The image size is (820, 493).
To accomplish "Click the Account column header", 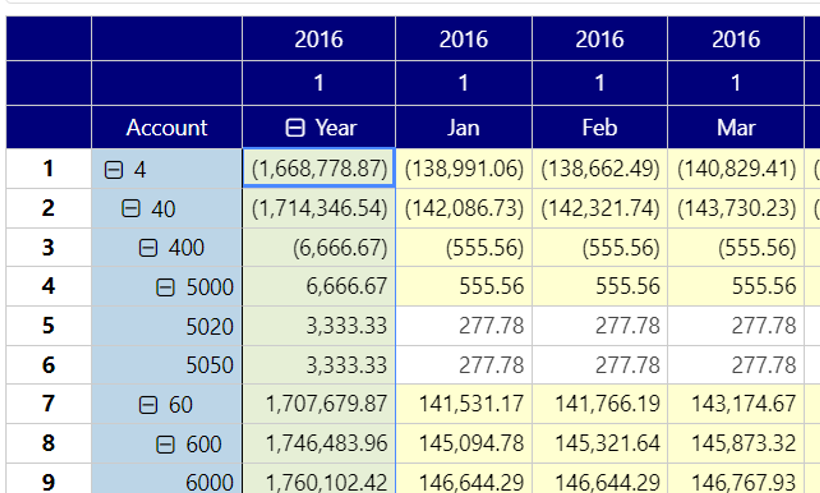I will (166, 128).
